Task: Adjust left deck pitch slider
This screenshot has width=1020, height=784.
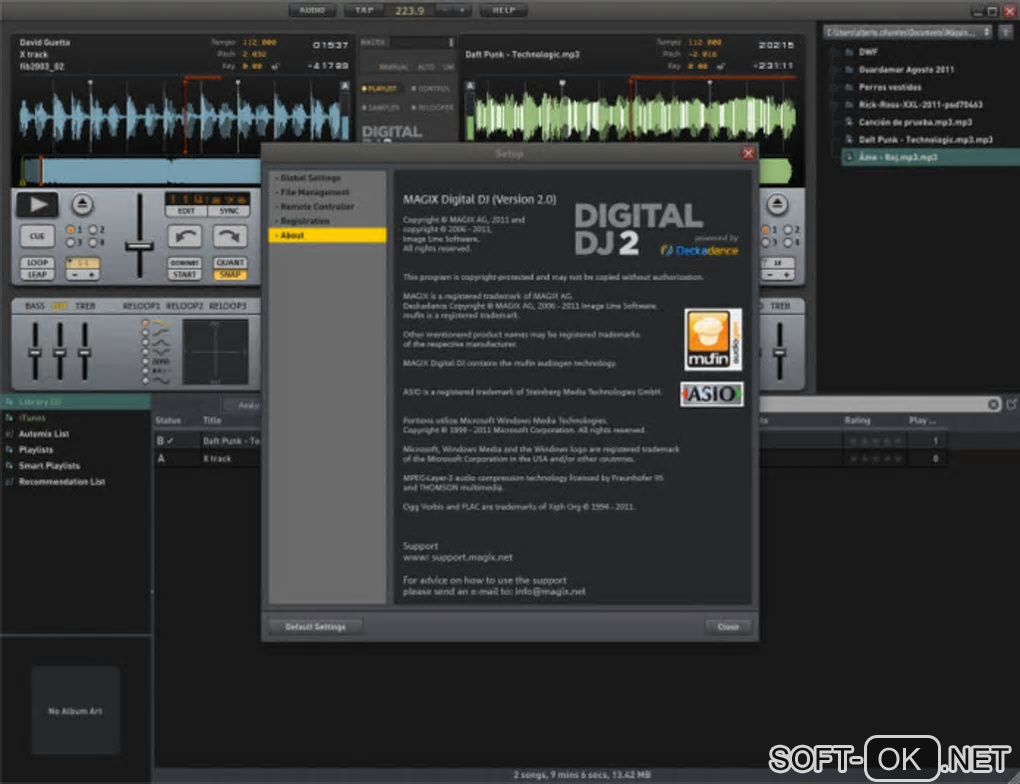Action: pyautogui.click(x=139, y=246)
